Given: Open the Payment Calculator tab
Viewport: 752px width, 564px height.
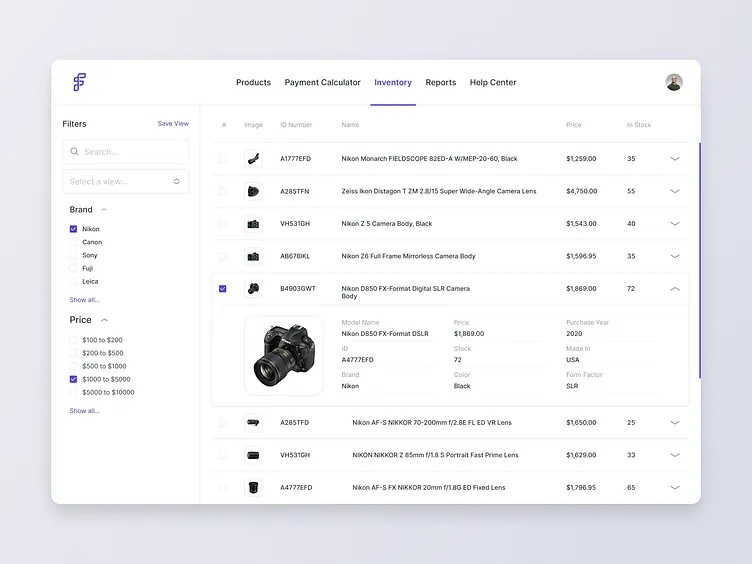Looking at the screenshot, I should coord(322,82).
